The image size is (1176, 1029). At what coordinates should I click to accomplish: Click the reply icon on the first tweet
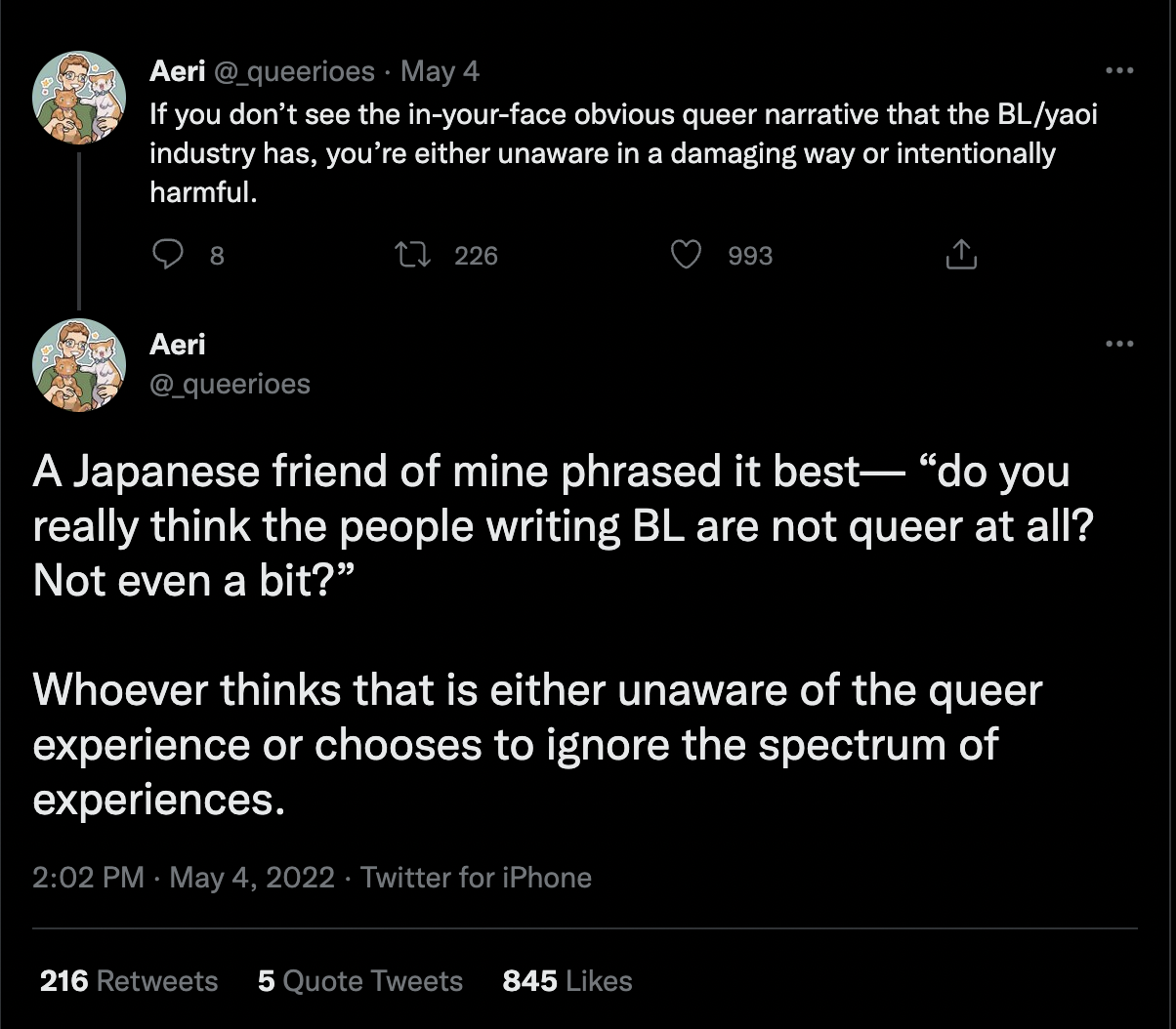click(169, 255)
